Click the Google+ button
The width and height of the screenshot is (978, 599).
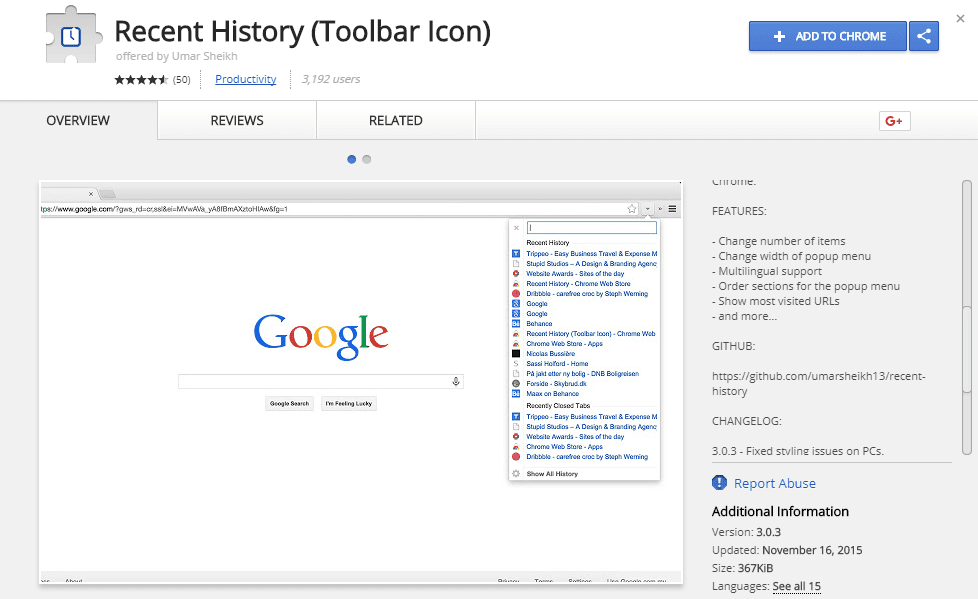(x=894, y=121)
